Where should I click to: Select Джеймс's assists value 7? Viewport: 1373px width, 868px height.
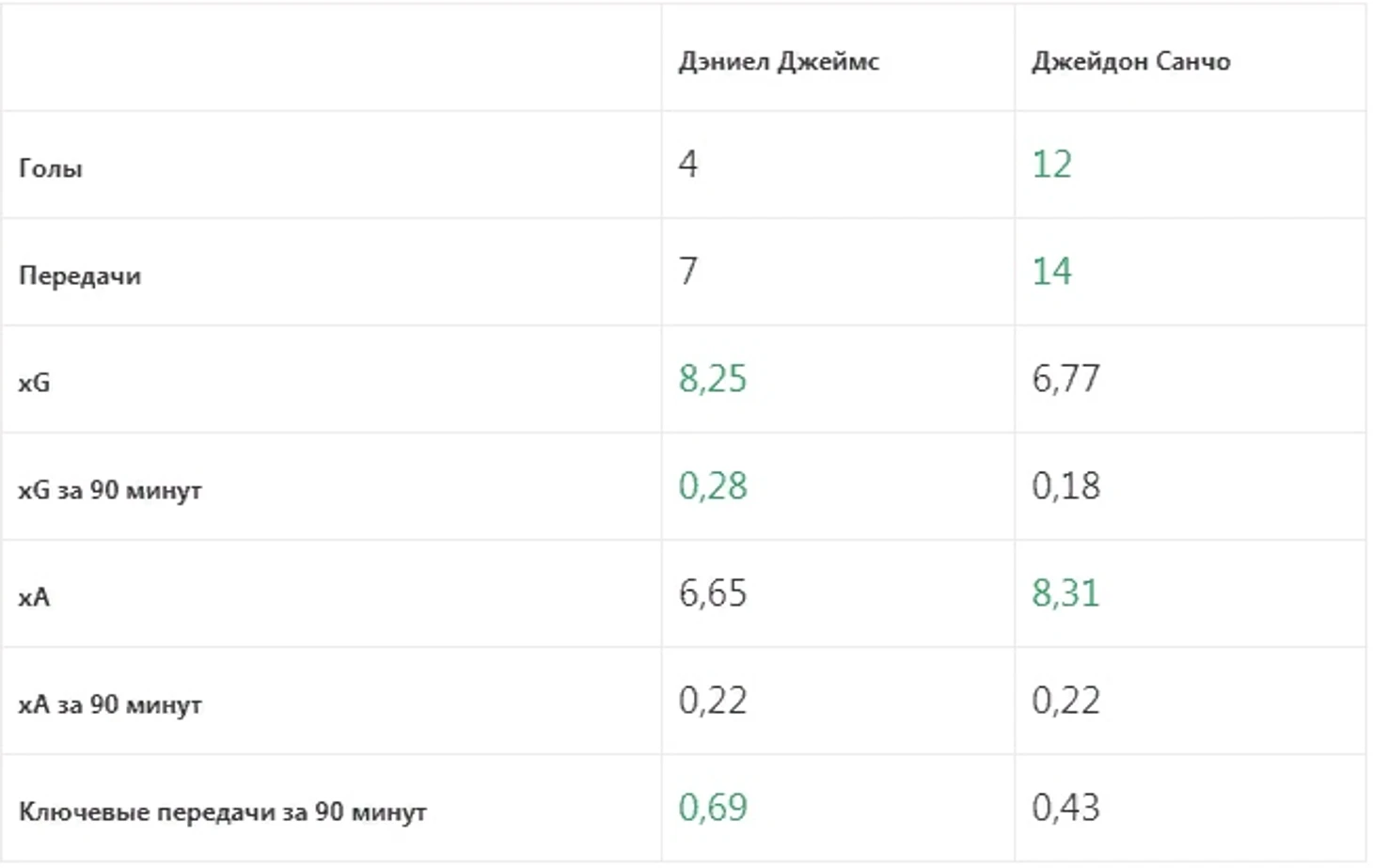pos(688,272)
